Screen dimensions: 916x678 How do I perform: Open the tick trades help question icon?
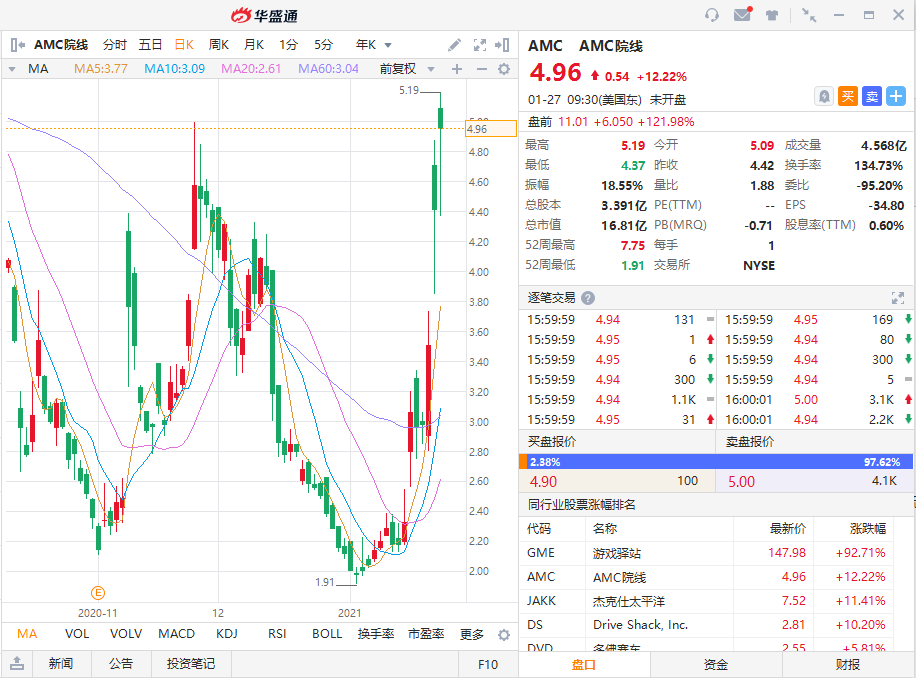[588, 298]
